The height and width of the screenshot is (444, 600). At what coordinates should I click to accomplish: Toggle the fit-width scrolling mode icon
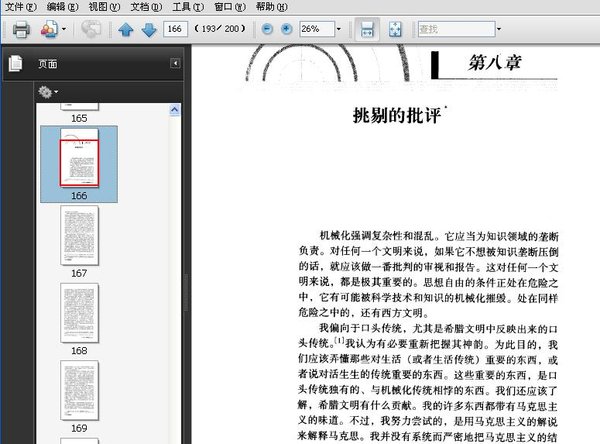pyautogui.click(x=367, y=29)
